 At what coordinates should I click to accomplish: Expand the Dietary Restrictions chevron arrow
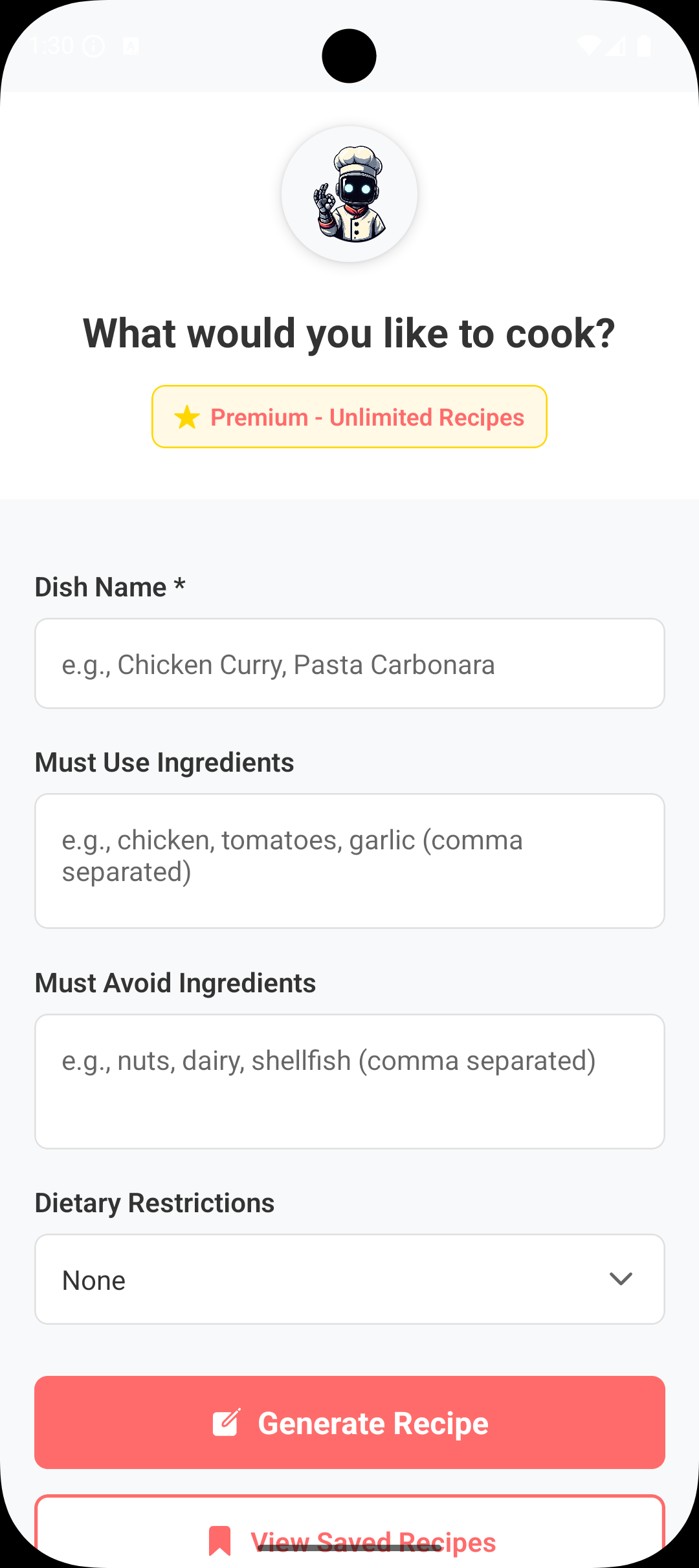[621, 1279]
